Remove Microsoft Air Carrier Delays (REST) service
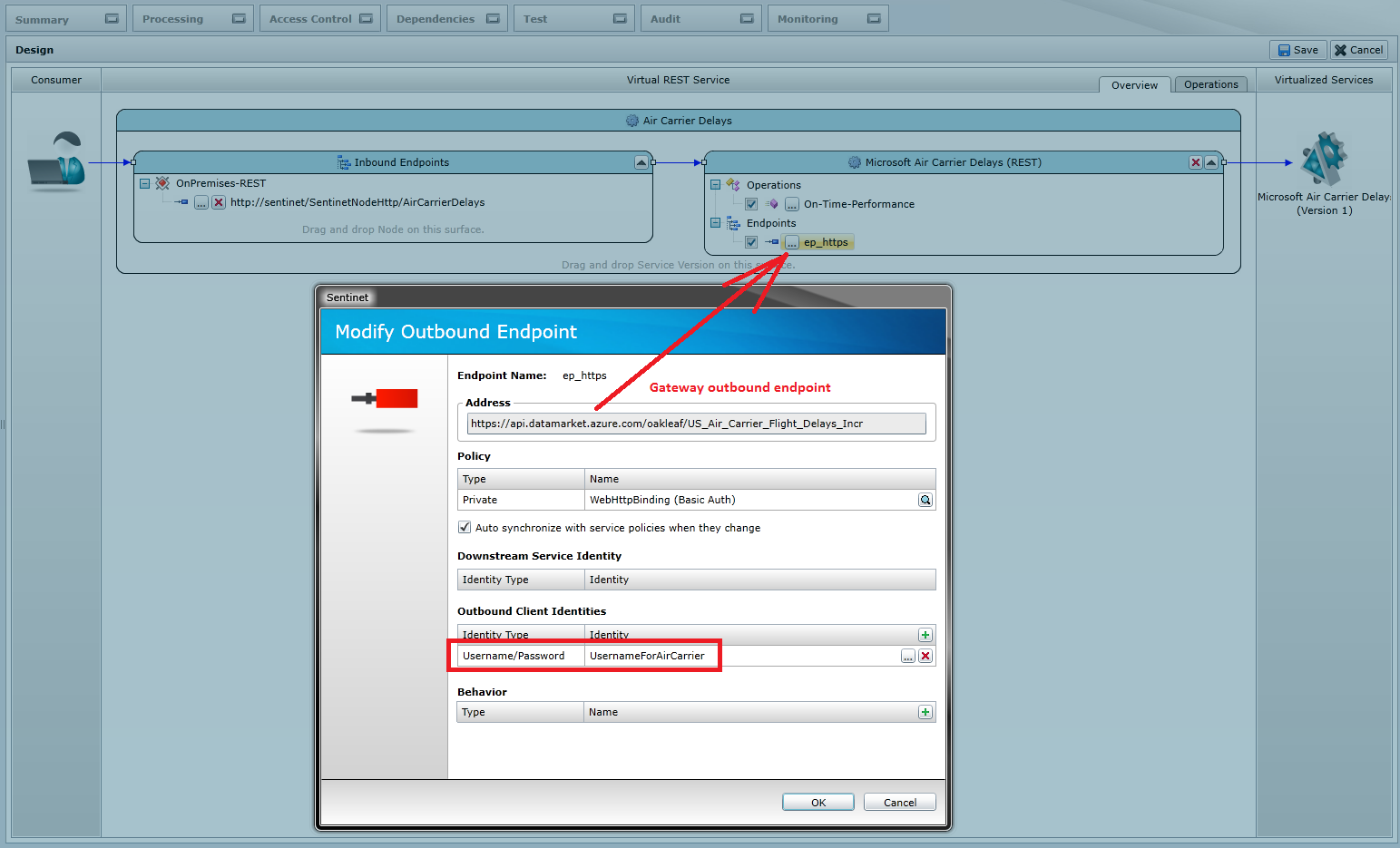 [1195, 162]
